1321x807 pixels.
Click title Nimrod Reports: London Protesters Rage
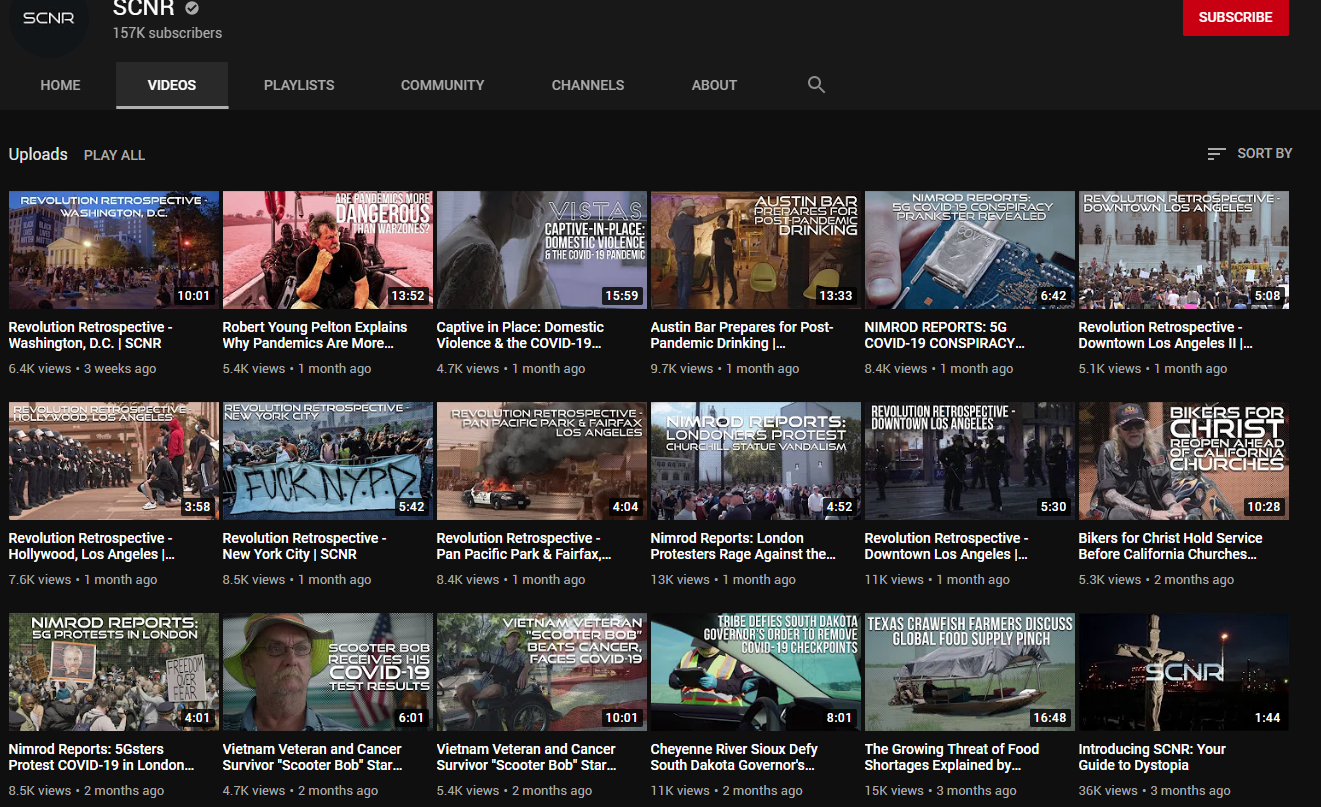coord(743,546)
